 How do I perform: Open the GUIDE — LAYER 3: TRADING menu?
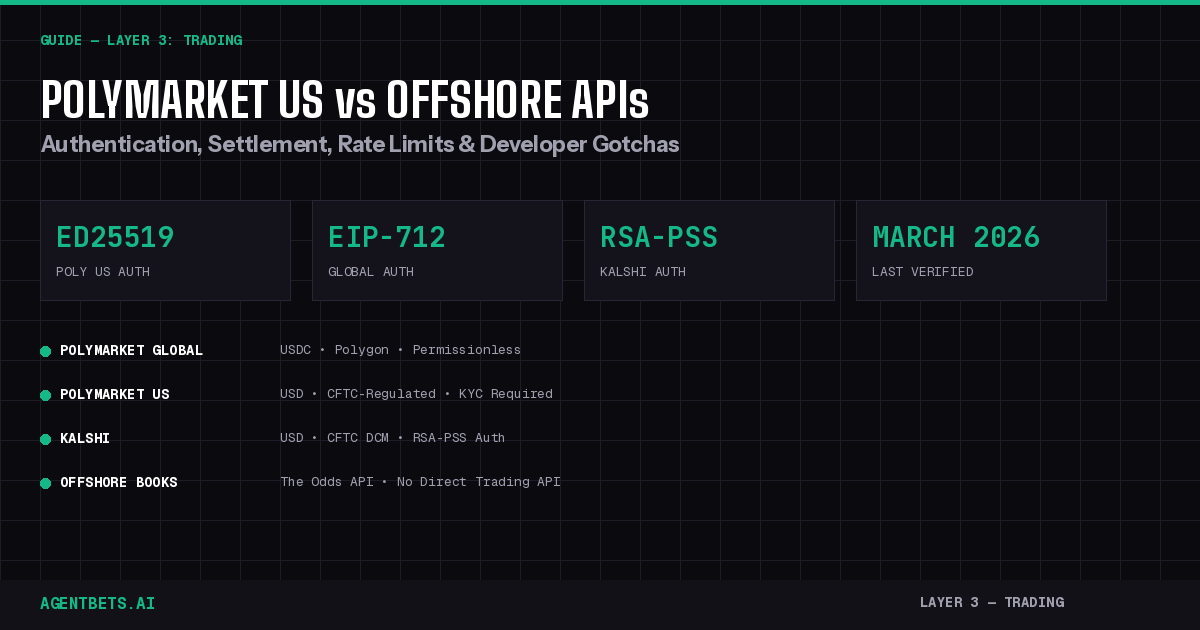click(140, 40)
